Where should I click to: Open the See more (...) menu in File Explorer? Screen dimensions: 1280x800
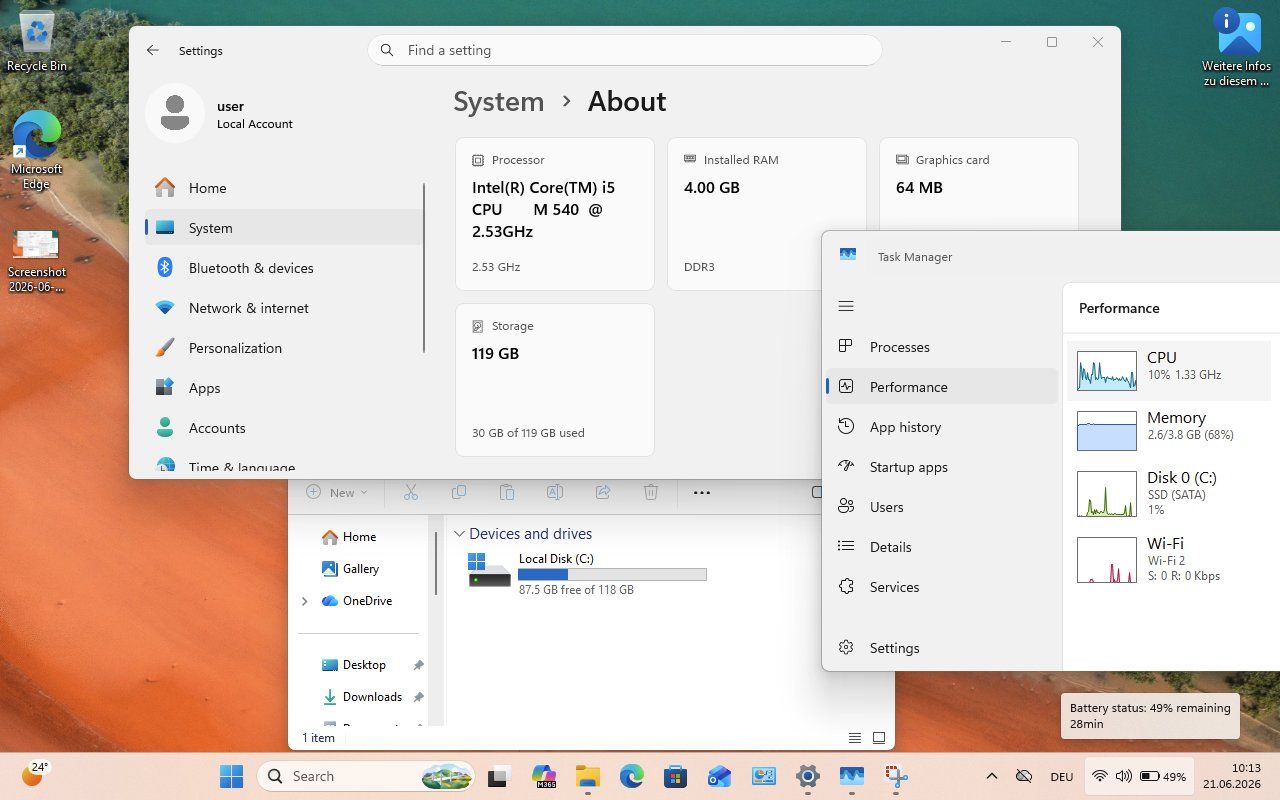[x=702, y=492]
